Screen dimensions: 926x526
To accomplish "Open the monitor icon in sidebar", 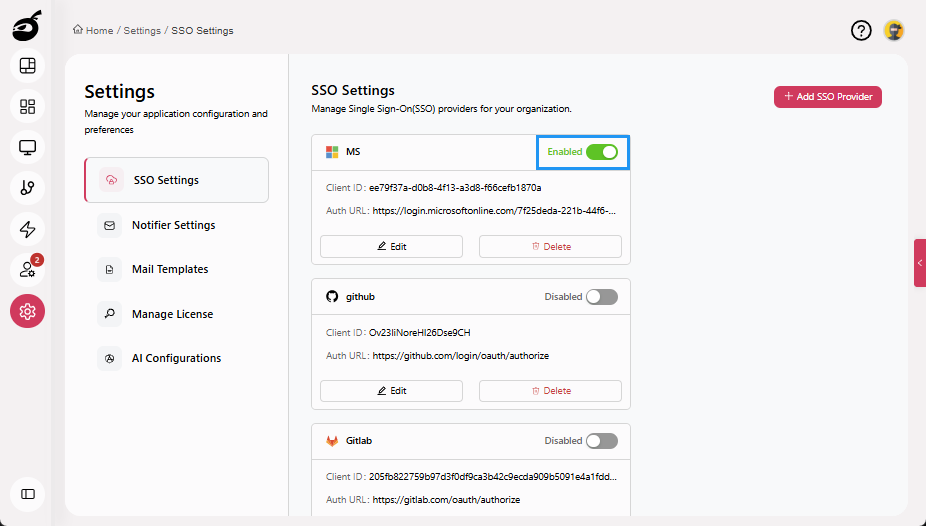I will [27, 147].
